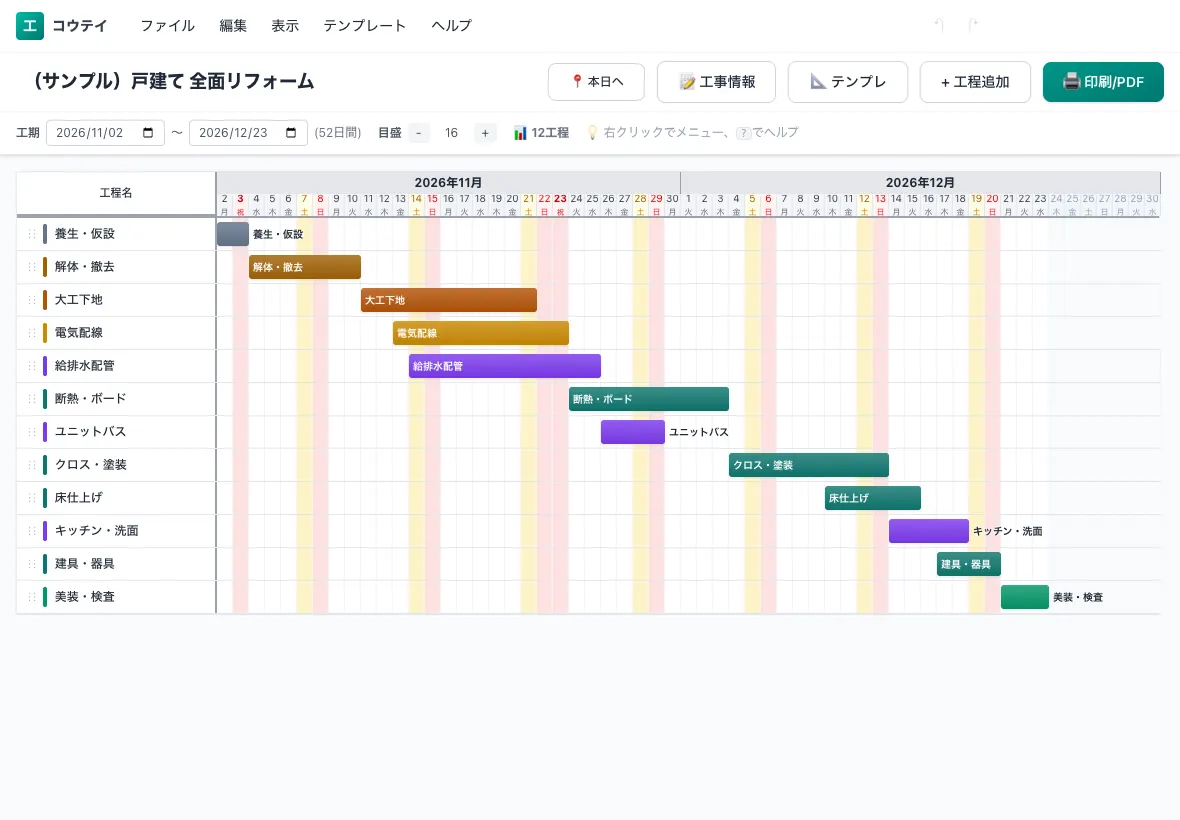Grab the drag handle of ユニットバス row

pos(32,432)
